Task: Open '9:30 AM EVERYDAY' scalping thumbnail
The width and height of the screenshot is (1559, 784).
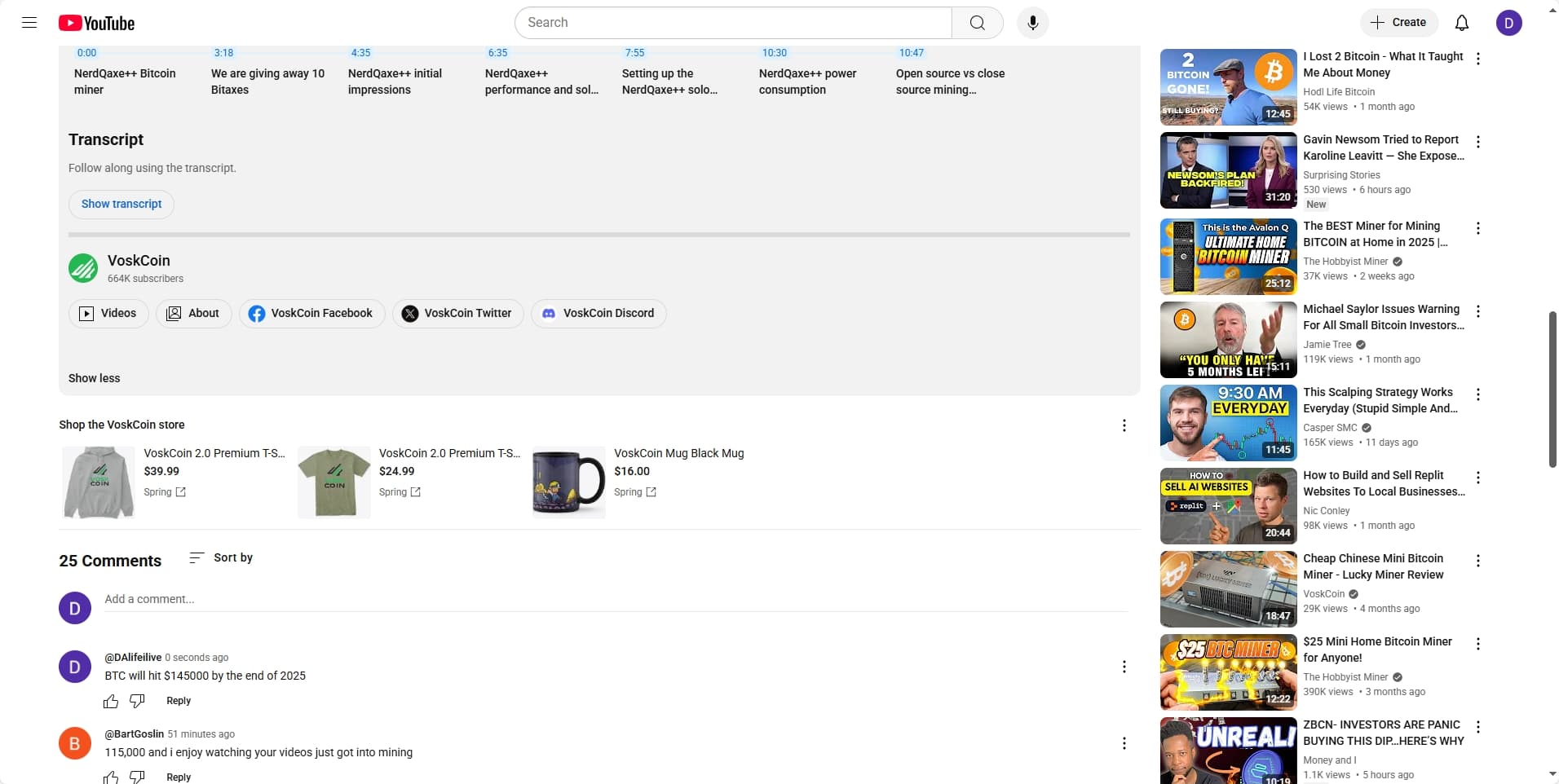Action: [x=1228, y=423]
